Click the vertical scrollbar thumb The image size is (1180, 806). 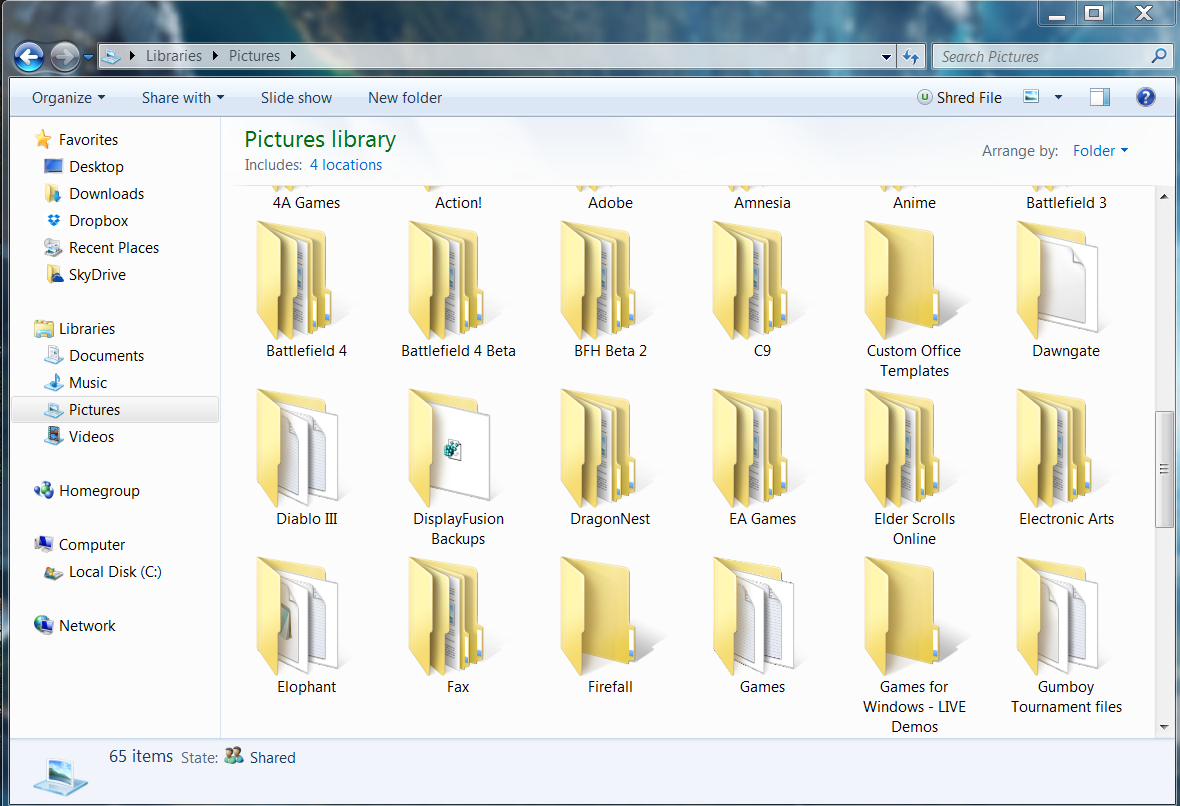1163,469
